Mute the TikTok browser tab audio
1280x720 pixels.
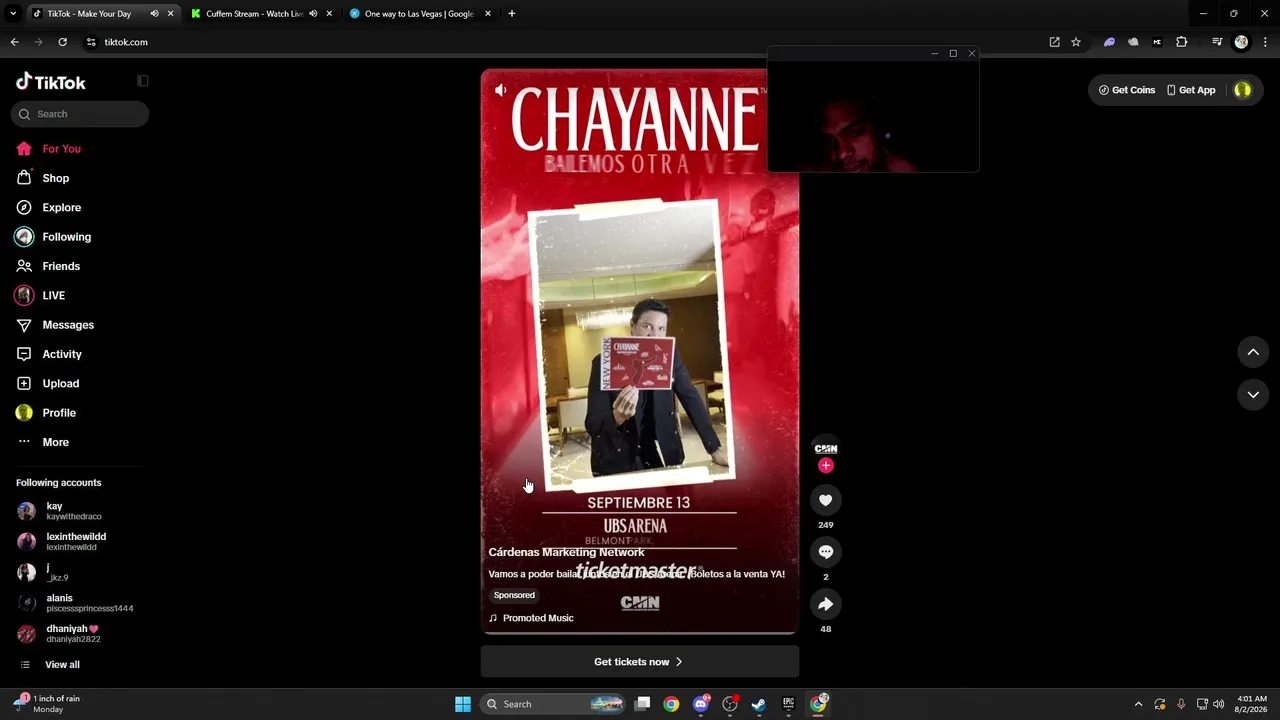click(154, 14)
